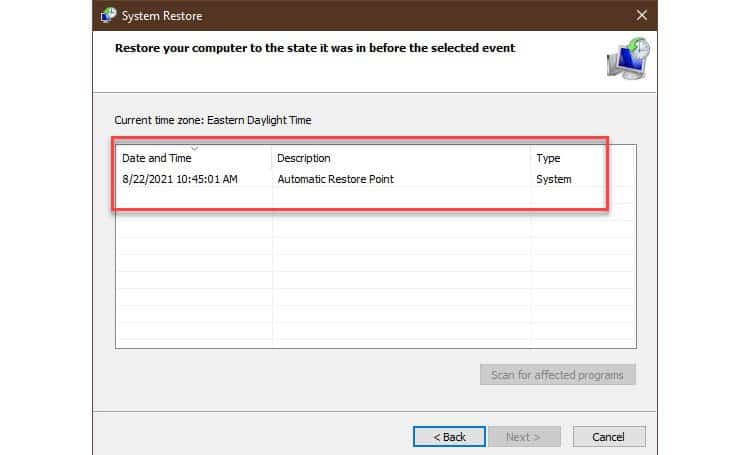The height and width of the screenshot is (455, 750).
Task: Click the computer restore clock graphic
Action: coord(629,58)
